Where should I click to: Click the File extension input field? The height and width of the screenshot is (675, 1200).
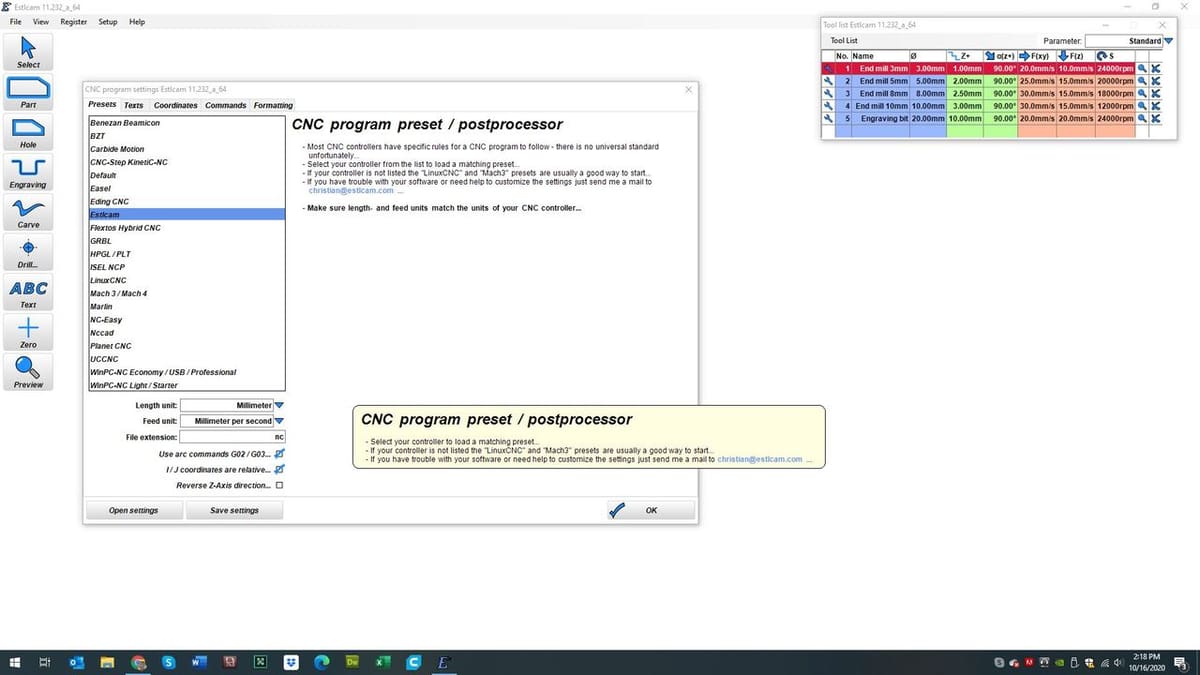pos(232,437)
